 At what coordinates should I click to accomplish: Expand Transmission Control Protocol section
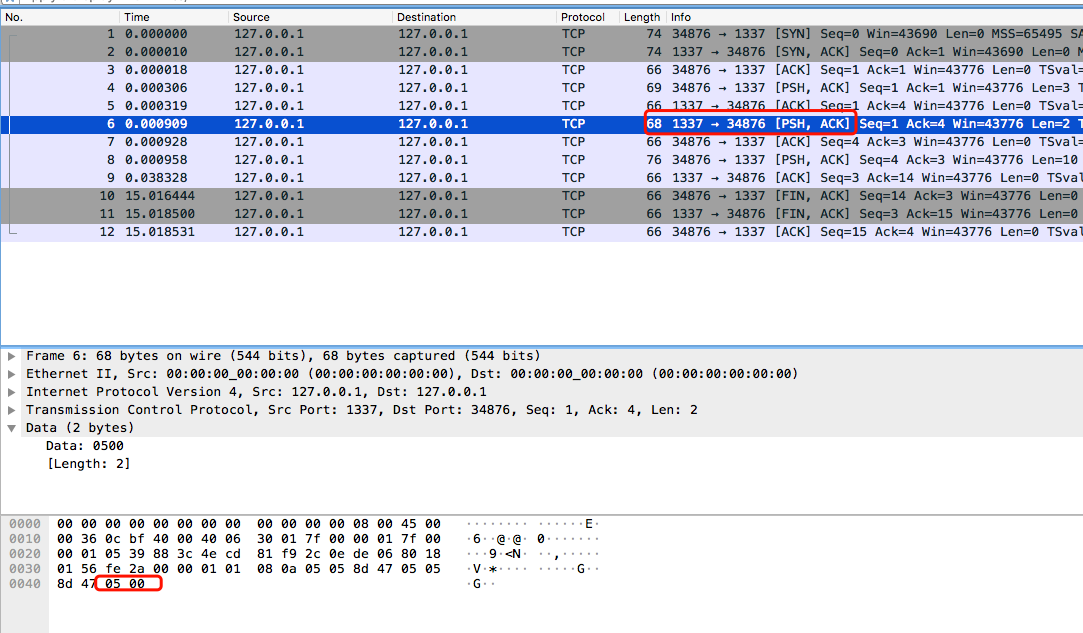pos(12,410)
